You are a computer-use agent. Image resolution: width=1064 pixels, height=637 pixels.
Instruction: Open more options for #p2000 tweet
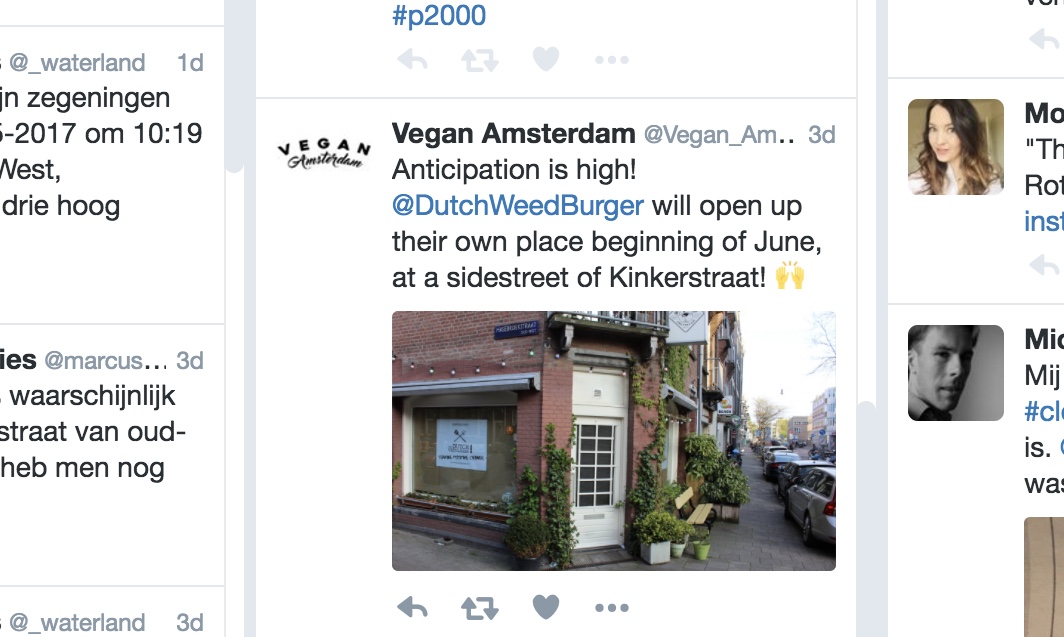click(611, 60)
